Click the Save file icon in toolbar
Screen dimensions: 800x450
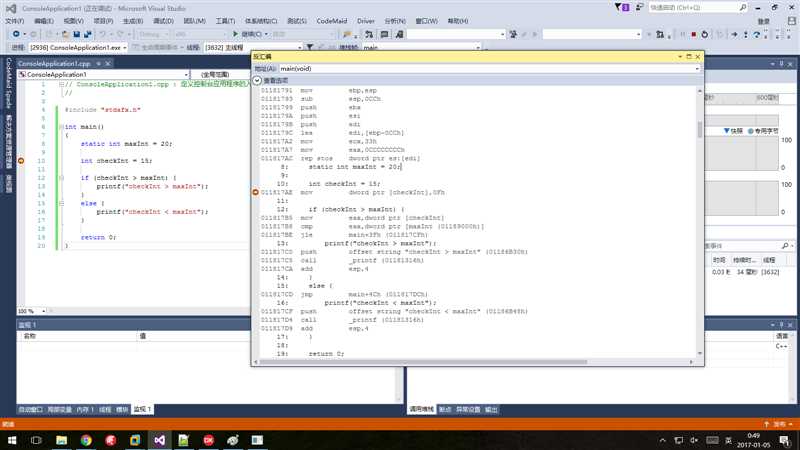click(x=76, y=34)
